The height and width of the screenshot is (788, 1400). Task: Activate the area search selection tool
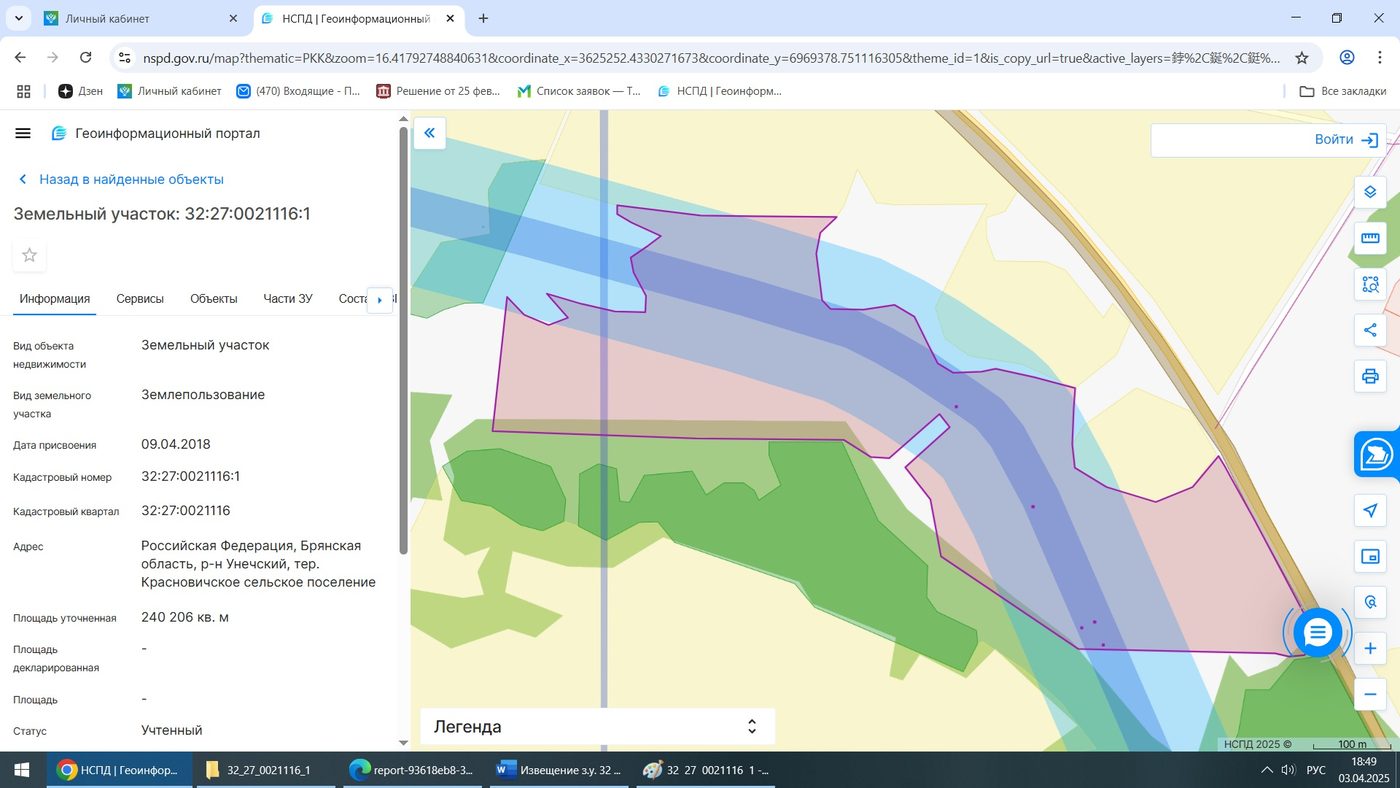[1370, 284]
